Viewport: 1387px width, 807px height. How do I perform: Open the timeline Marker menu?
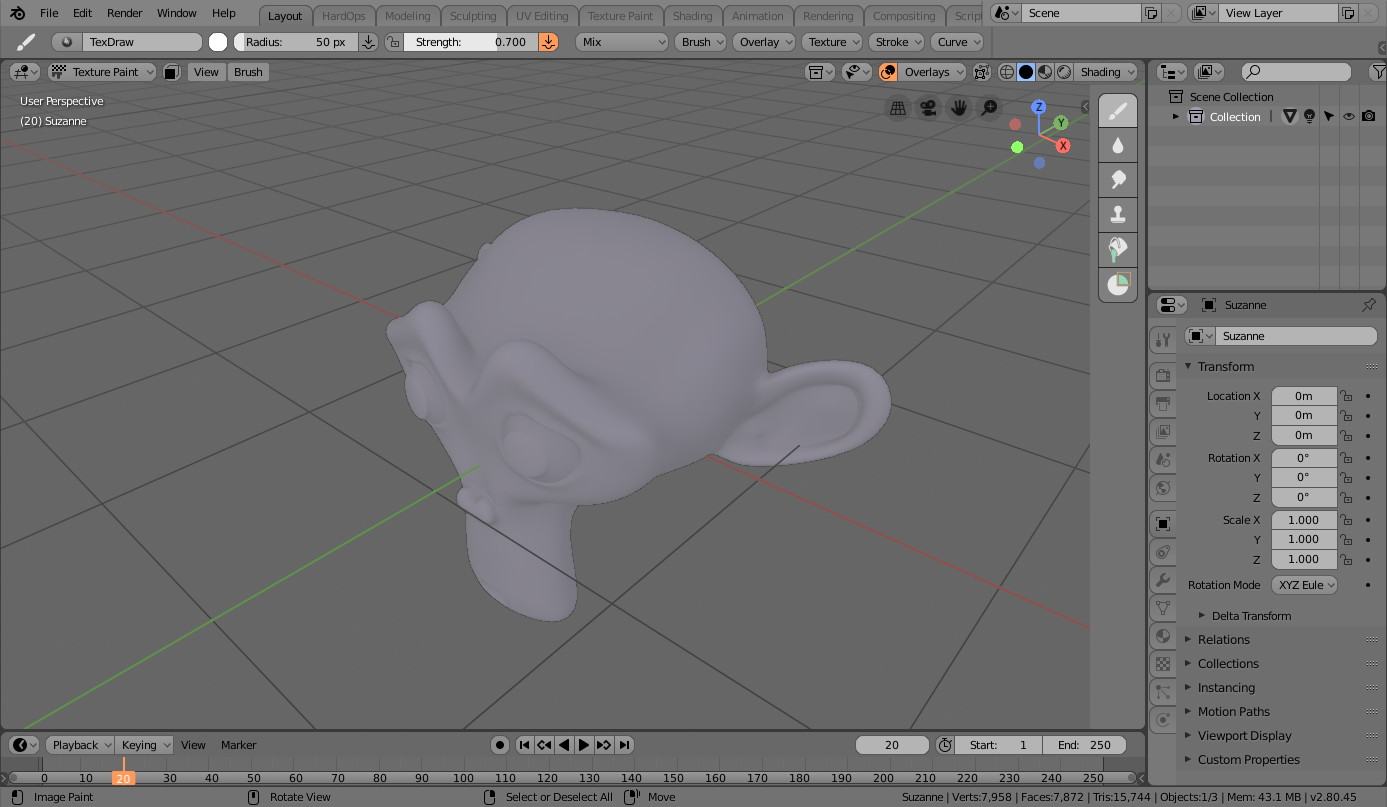(x=239, y=745)
